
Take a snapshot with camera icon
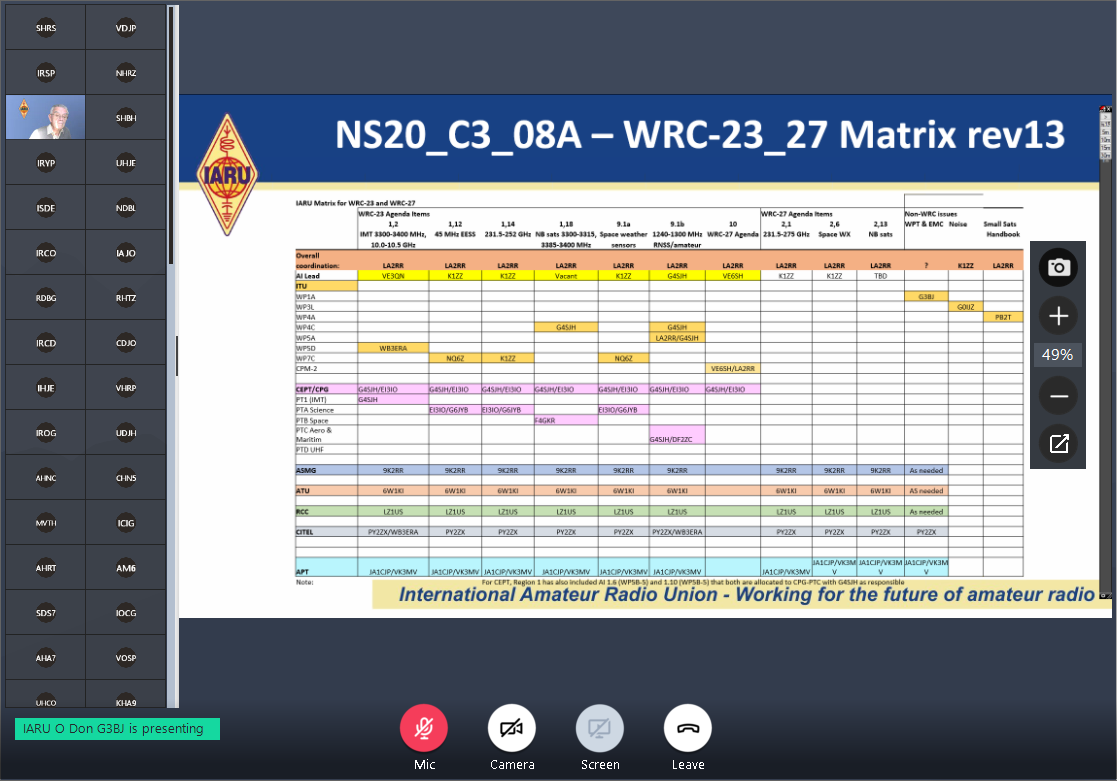coord(1058,267)
